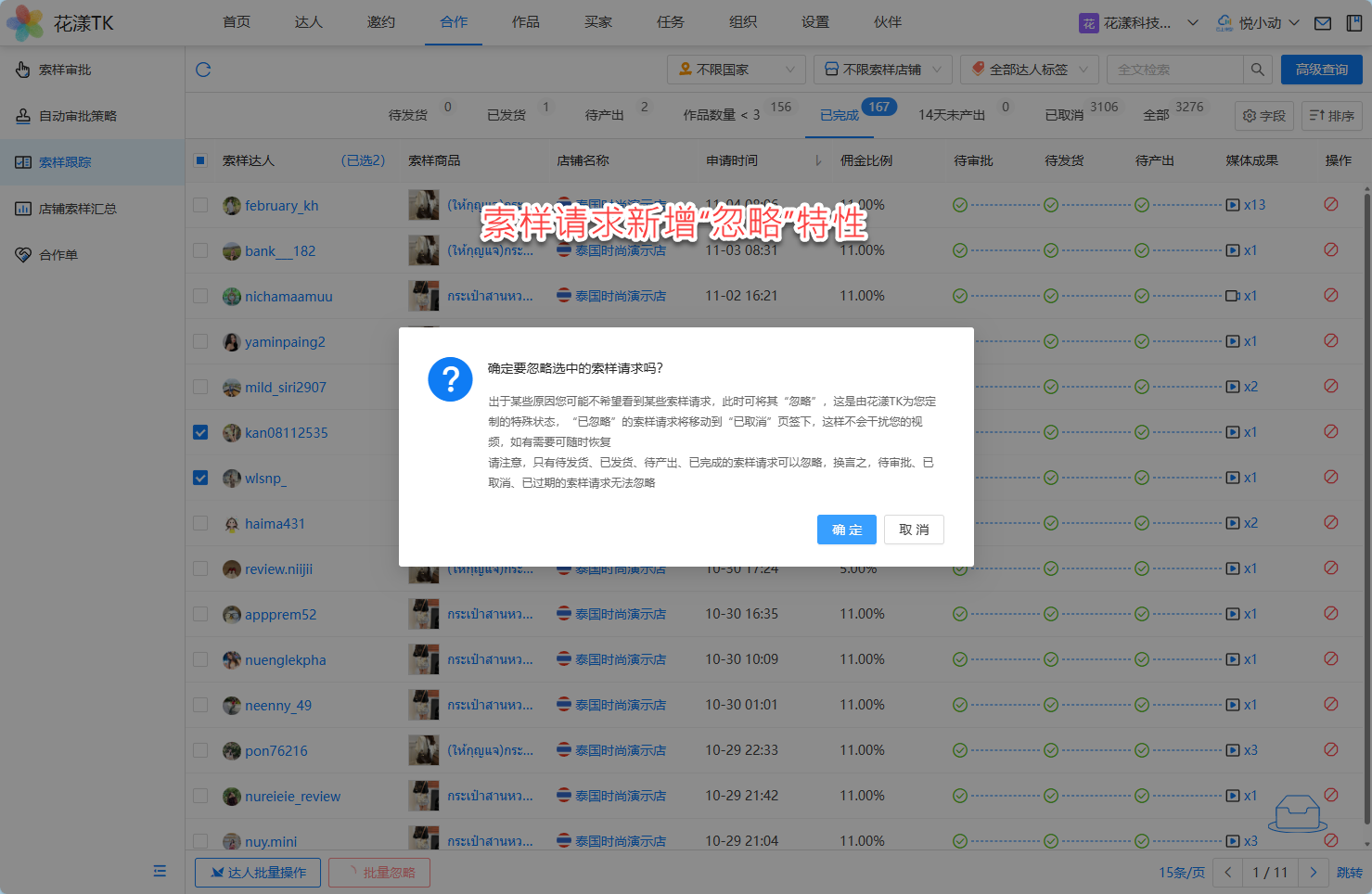Uncheck the wlsnp_ row checkbox
This screenshot has width=1372, height=894.
200,479
